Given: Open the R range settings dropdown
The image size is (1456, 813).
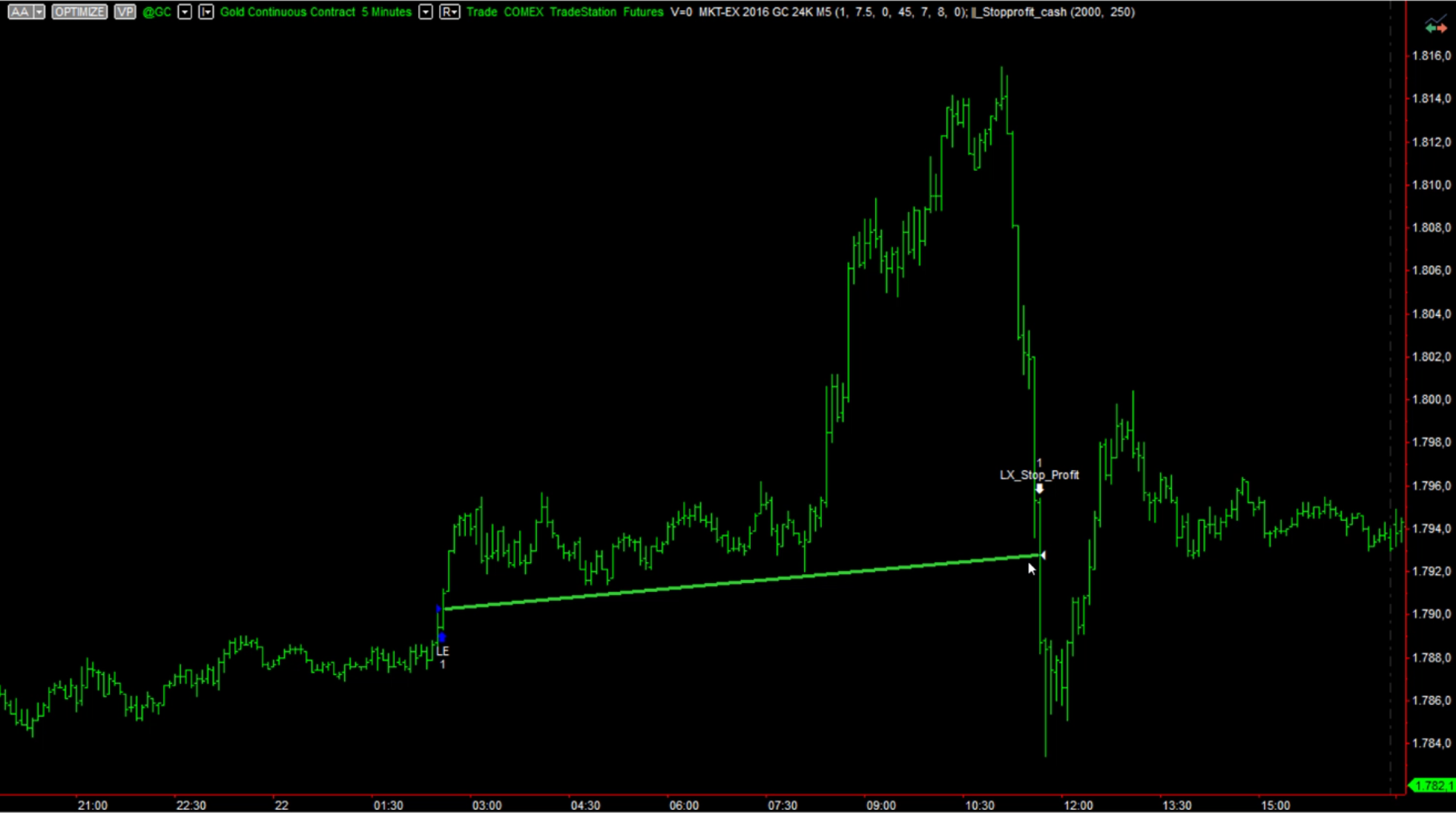Looking at the screenshot, I should click(x=449, y=12).
